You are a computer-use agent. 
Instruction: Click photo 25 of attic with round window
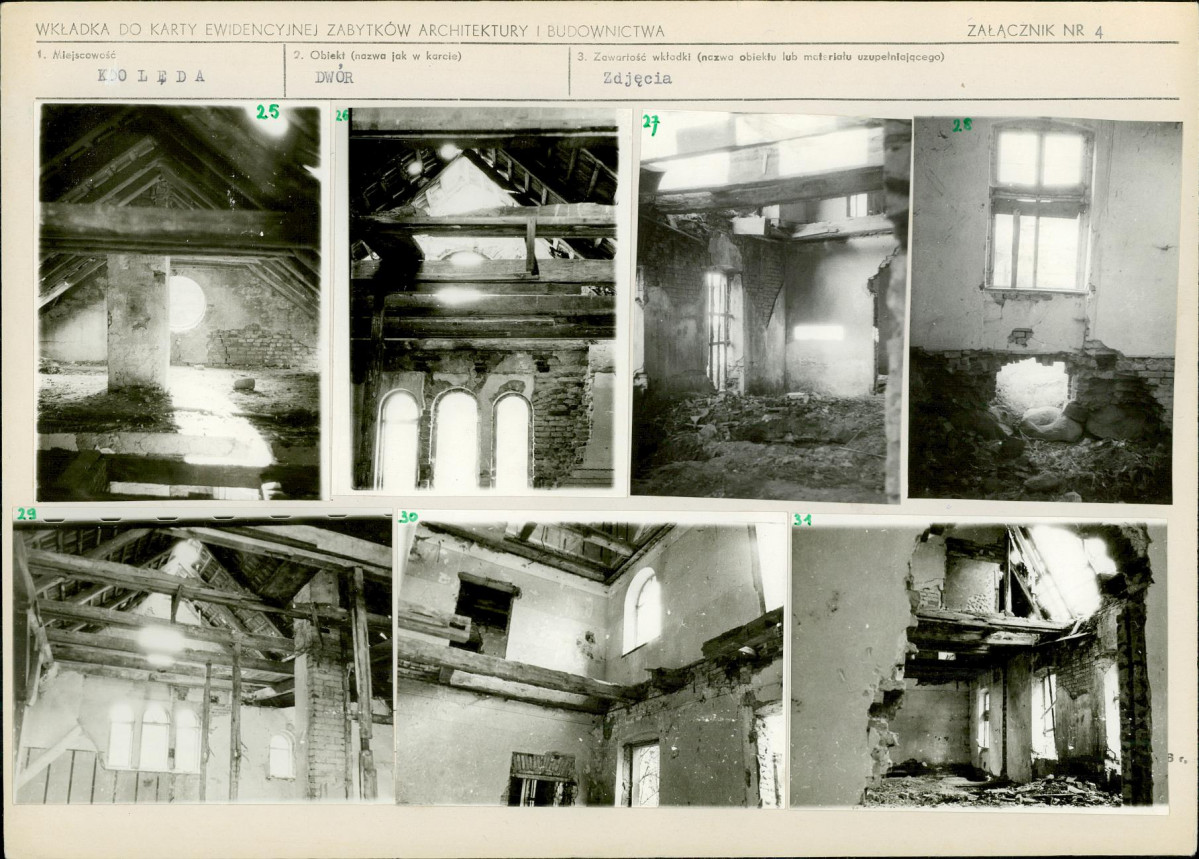pos(179,302)
